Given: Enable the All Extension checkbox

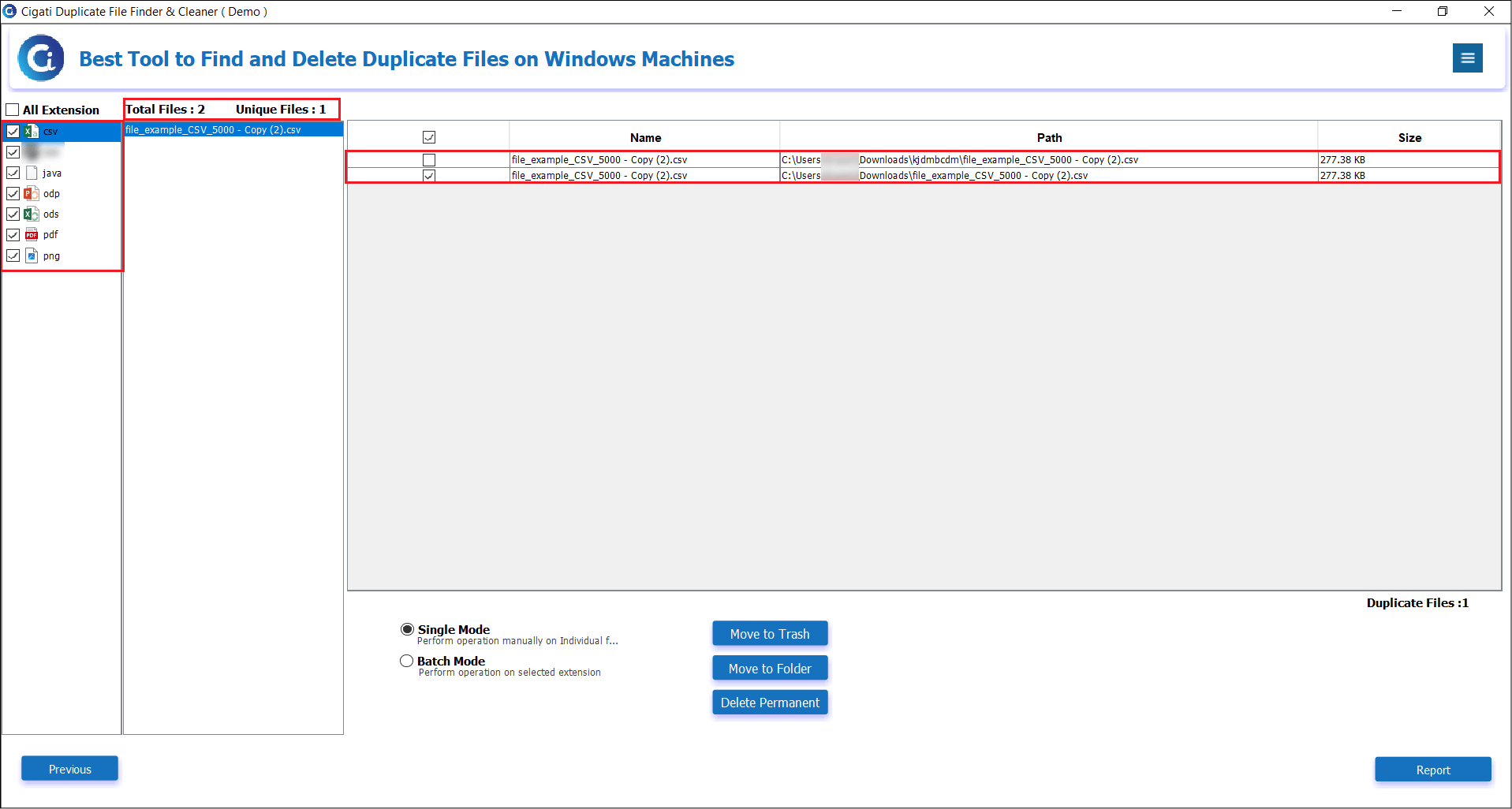Looking at the screenshot, I should click(13, 110).
